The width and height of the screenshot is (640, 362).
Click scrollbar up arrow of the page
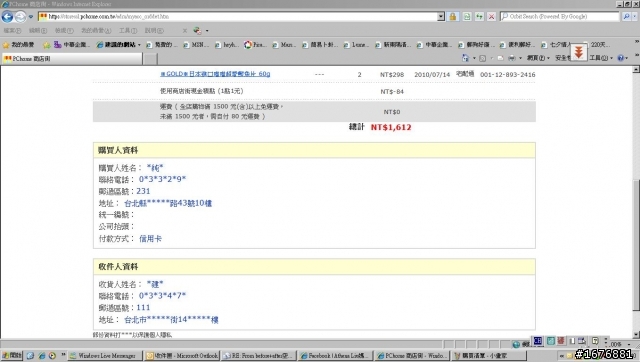click(x=636, y=70)
